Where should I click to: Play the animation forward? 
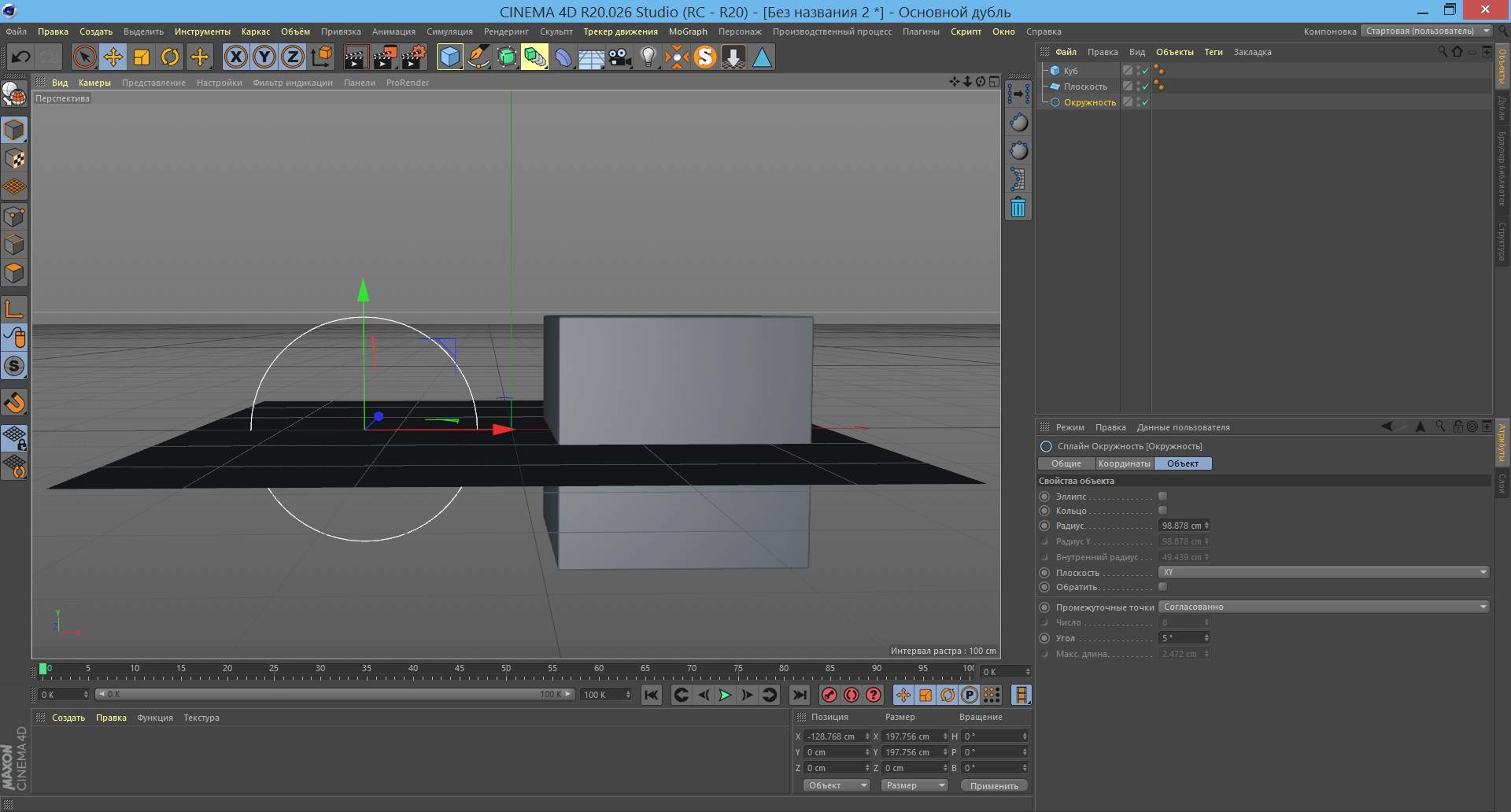tap(725, 695)
